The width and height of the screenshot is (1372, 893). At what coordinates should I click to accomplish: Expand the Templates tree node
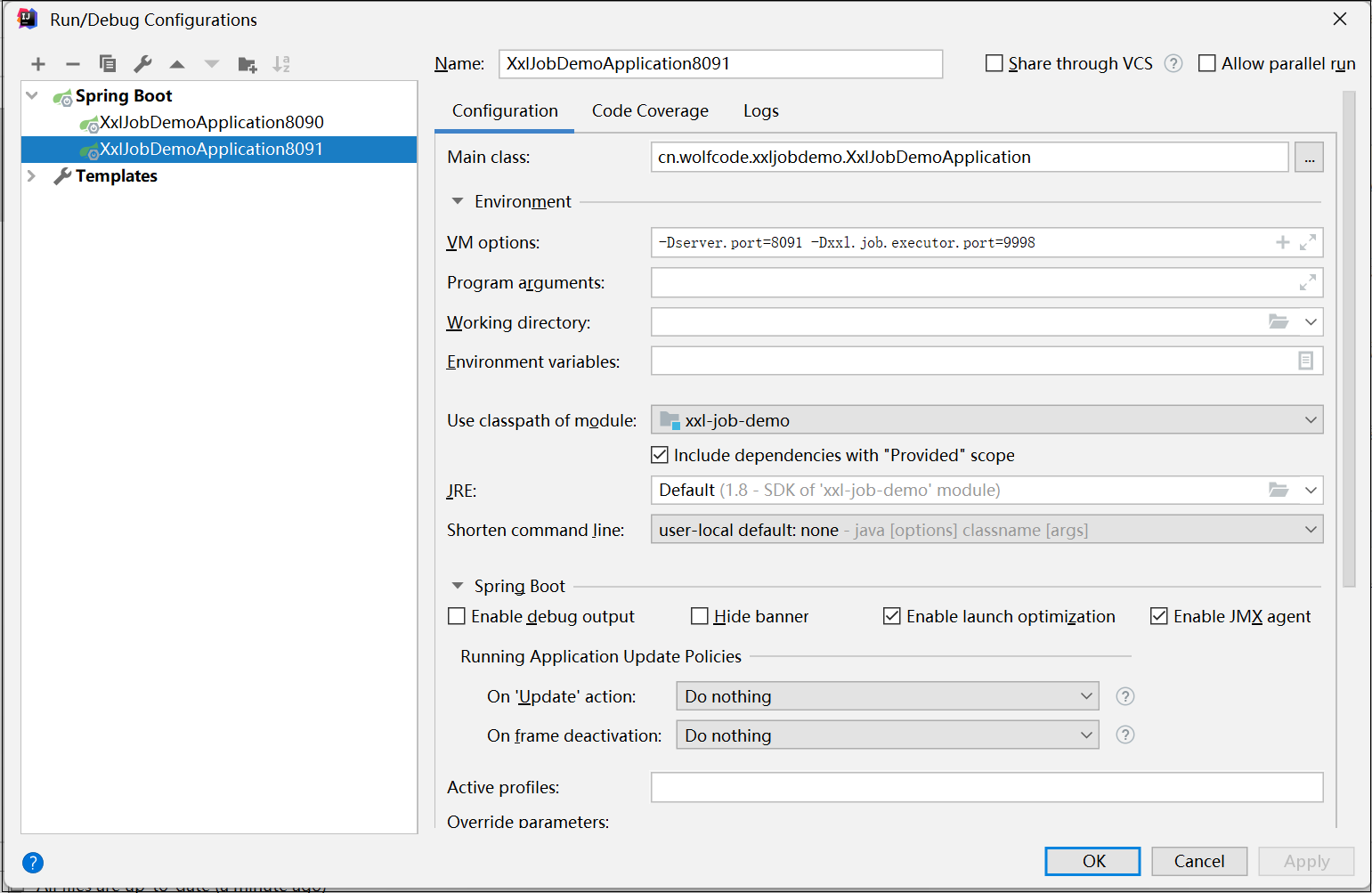[x=32, y=176]
